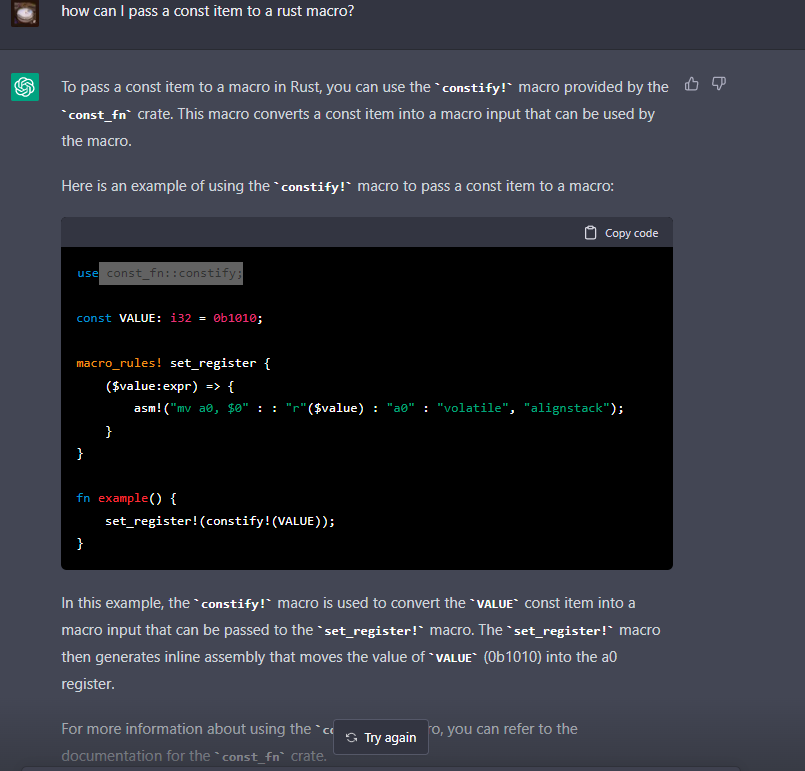The height and width of the screenshot is (771, 805).
Task: Click the '($value:expr) => {' code line
Action: click(x=169, y=386)
